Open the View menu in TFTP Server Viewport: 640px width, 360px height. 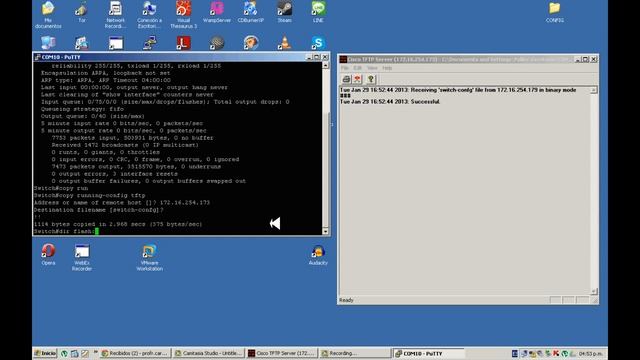point(372,68)
